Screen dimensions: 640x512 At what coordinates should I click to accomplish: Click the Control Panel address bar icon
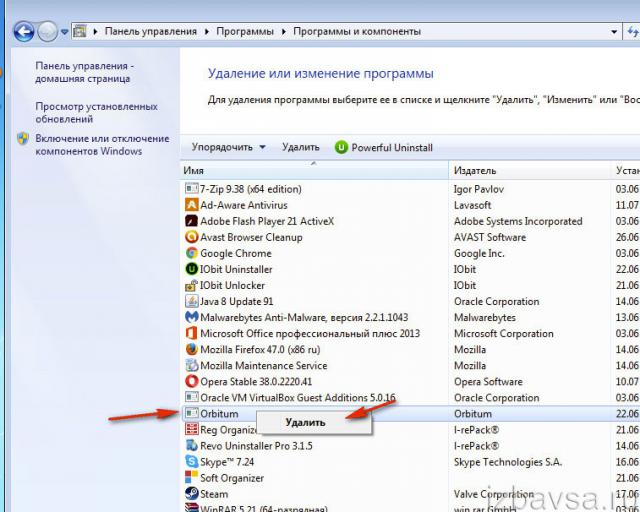80,31
